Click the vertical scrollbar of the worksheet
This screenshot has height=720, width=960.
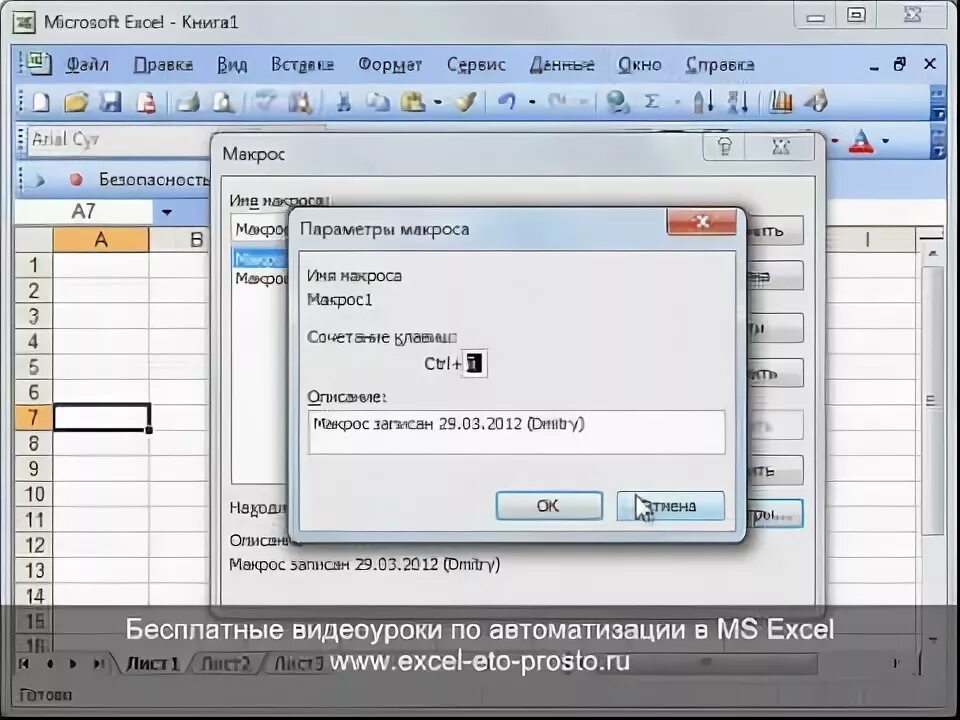pyautogui.click(x=933, y=398)
